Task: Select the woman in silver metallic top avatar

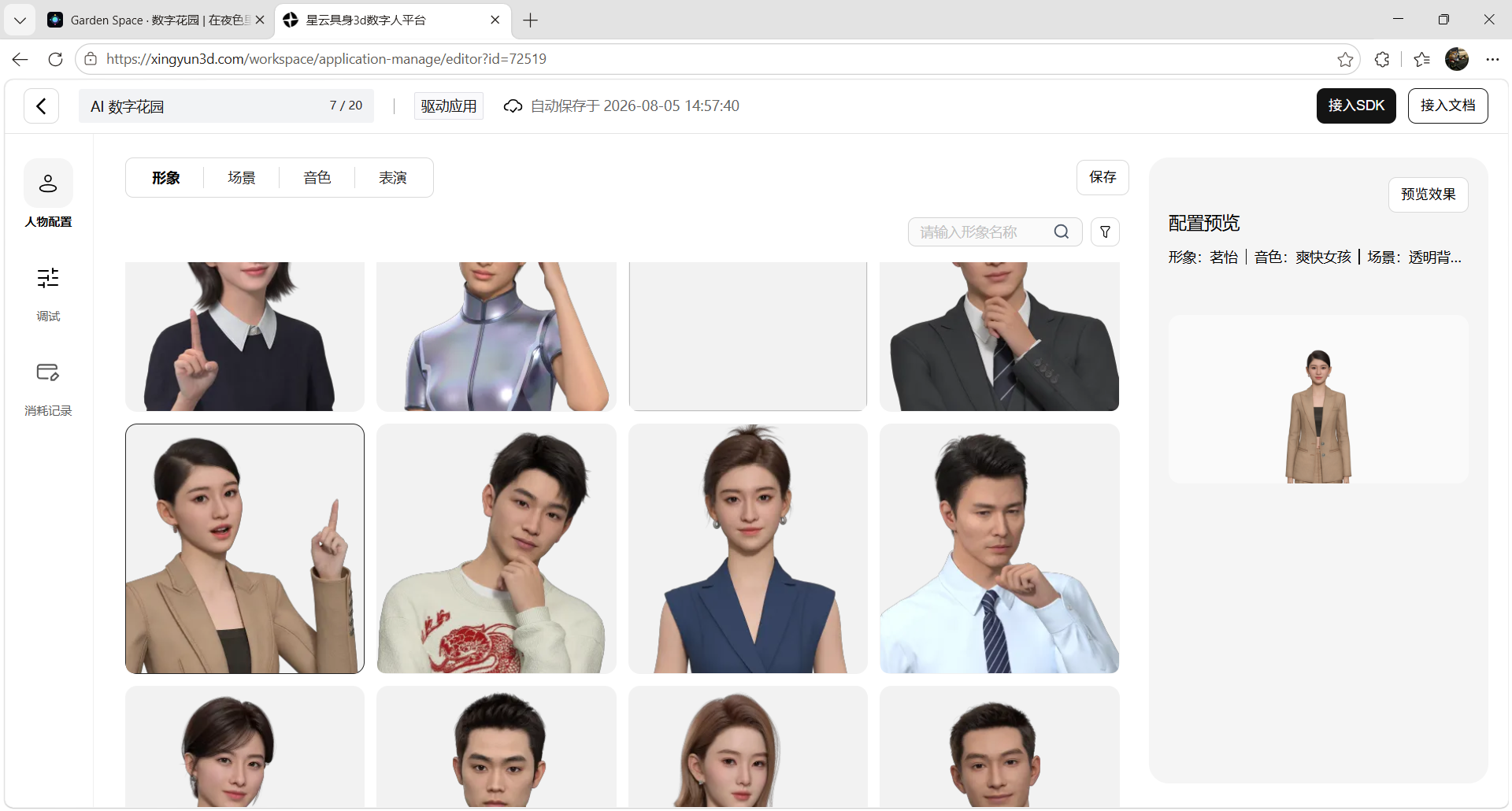Action: [496, 337]
